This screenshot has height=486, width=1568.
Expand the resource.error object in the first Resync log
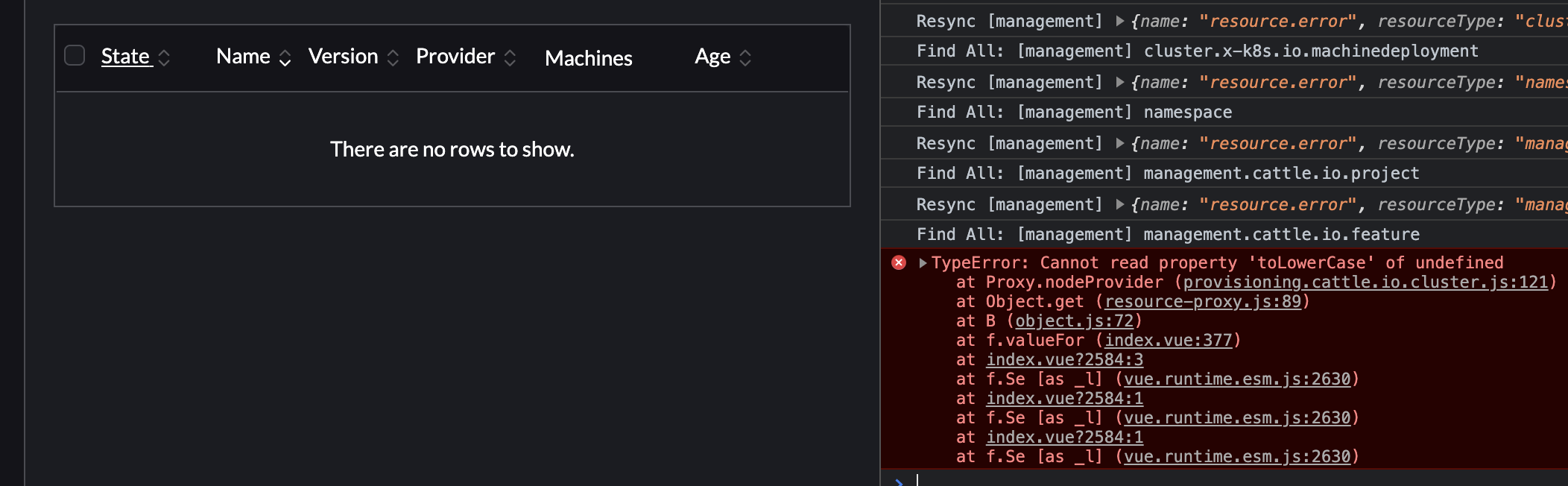click(x=1119, y=20)
